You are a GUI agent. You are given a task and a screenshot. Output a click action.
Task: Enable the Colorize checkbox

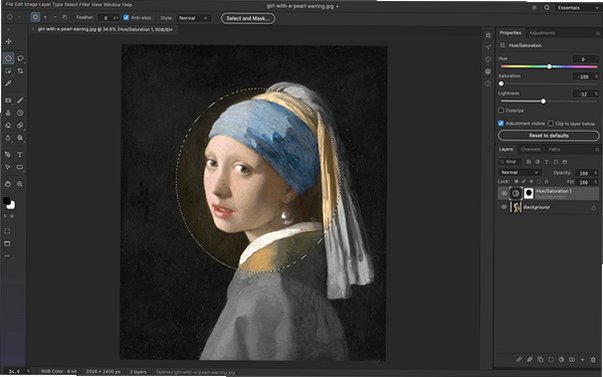tap(501, 110)
